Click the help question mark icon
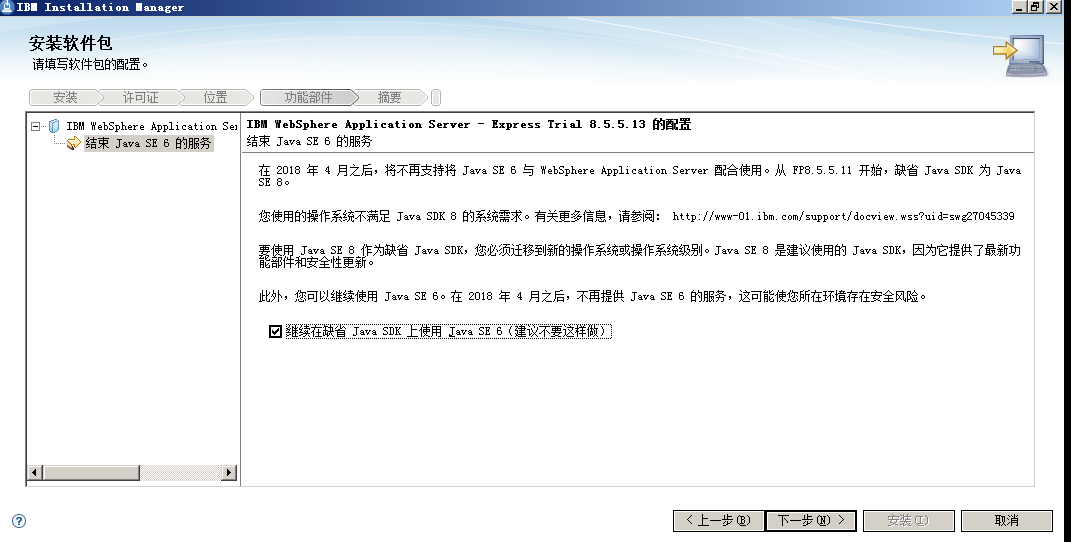Viewport: 1071px width, 542px height. (19, 521)
